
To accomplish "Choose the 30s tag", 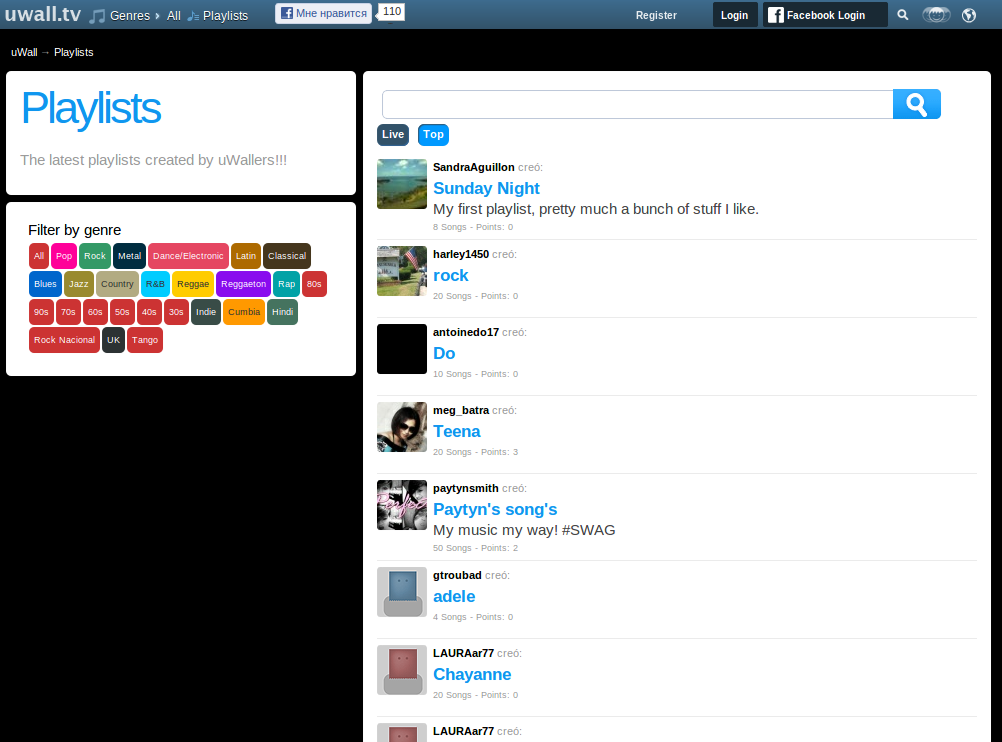I will point(176,312).
